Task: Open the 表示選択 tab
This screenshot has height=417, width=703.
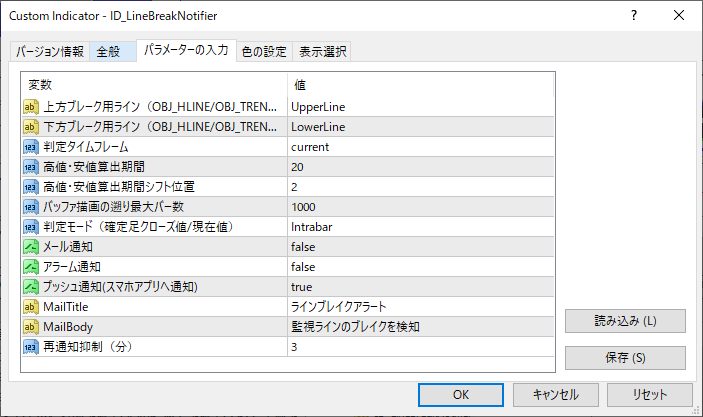Action: pos(323,52)
